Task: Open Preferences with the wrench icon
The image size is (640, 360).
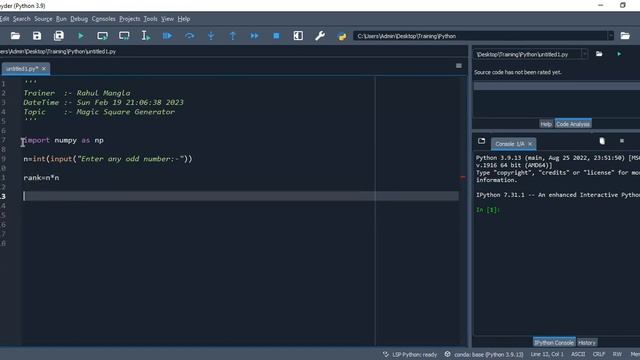Action: pos(320,36)
